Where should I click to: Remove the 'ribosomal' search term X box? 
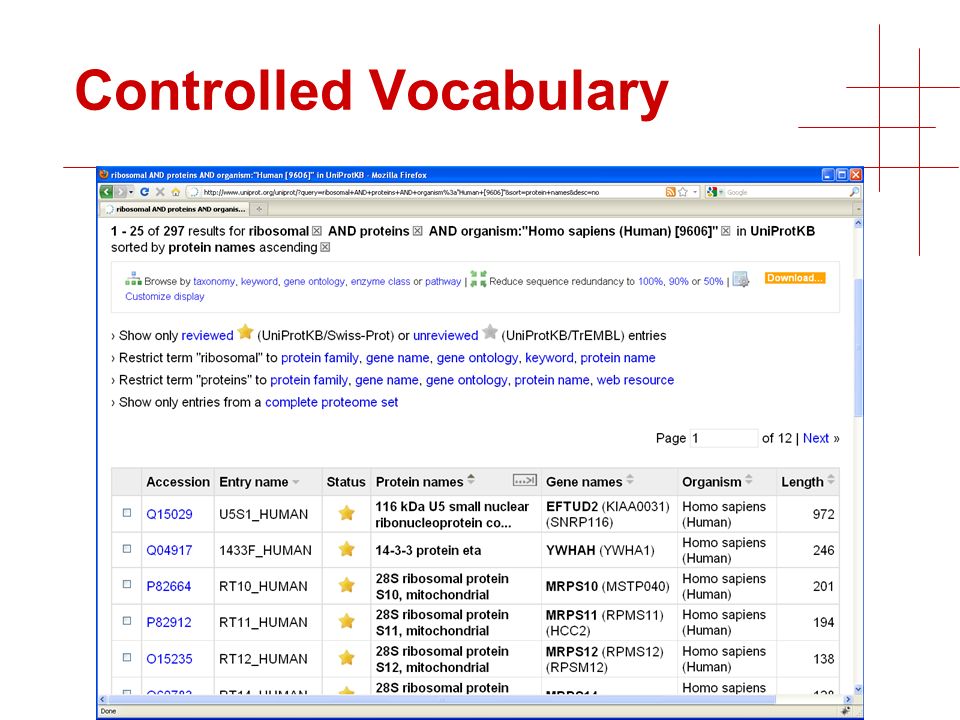coord(317,231)
